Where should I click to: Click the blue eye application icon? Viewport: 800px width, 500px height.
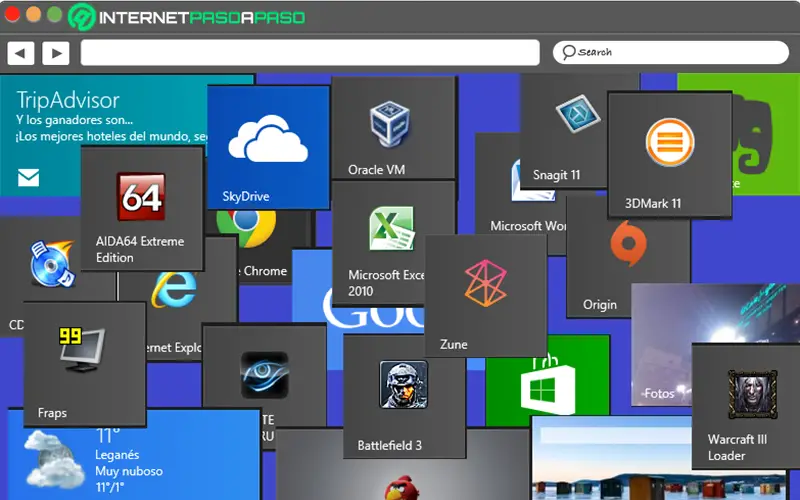[265, 375]
